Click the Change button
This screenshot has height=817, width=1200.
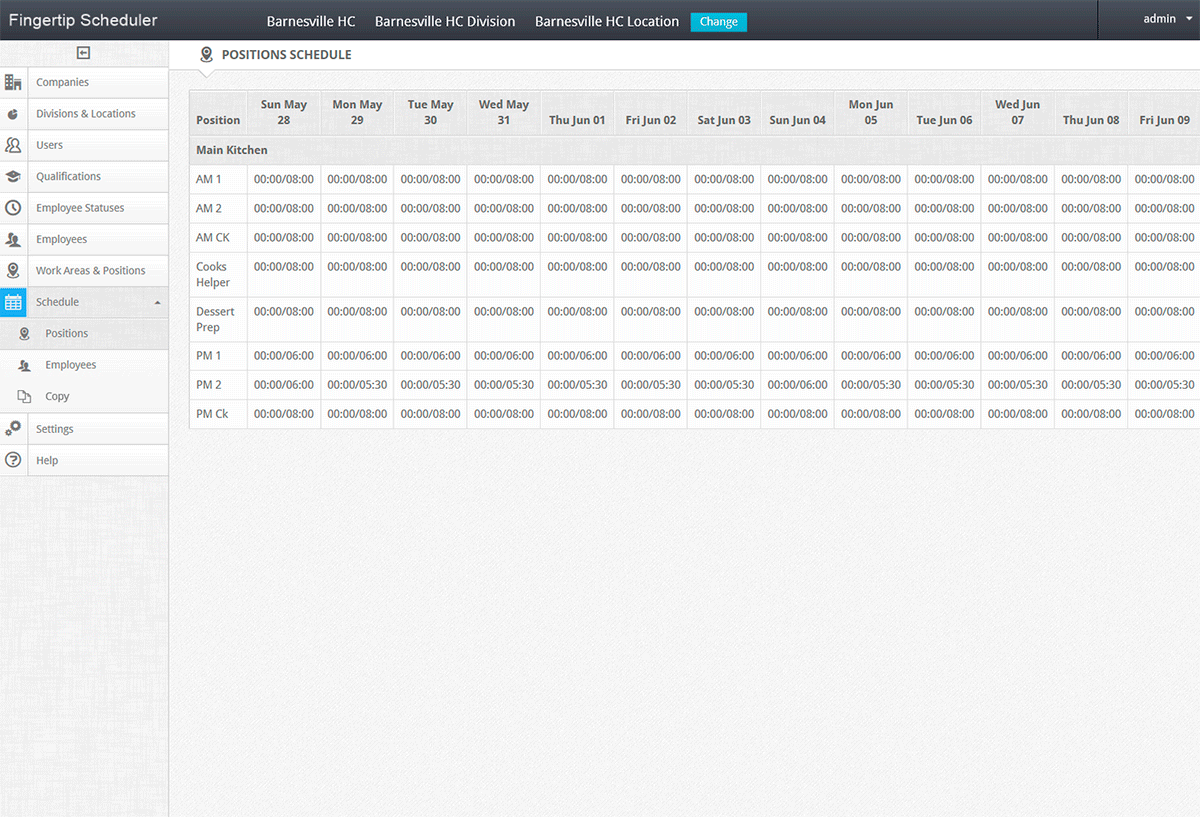click(x=719, y=21)
